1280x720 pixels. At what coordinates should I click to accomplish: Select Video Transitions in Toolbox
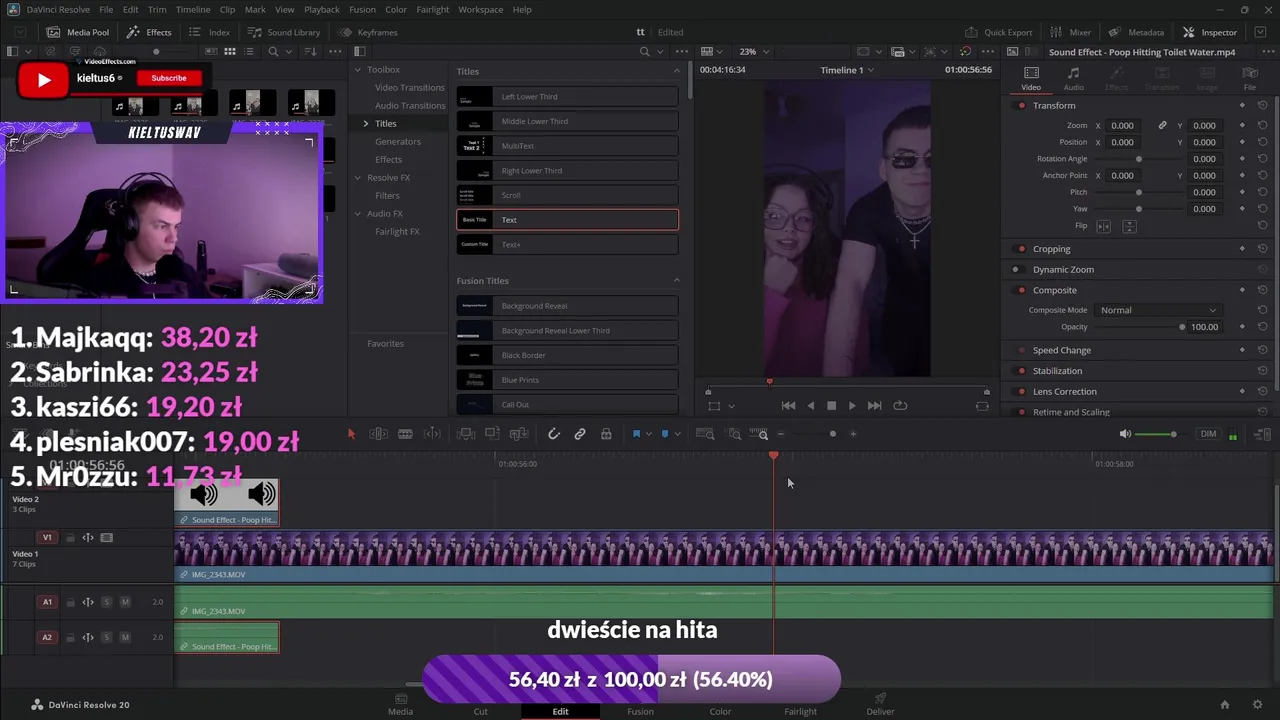click(410, 87)
